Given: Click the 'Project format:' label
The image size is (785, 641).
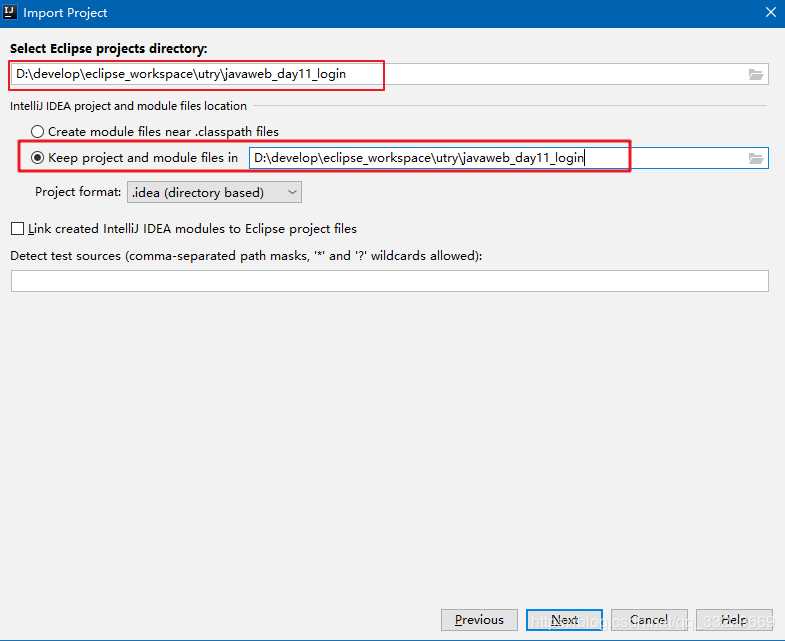Looking at the screenshot, I should 78,192.
